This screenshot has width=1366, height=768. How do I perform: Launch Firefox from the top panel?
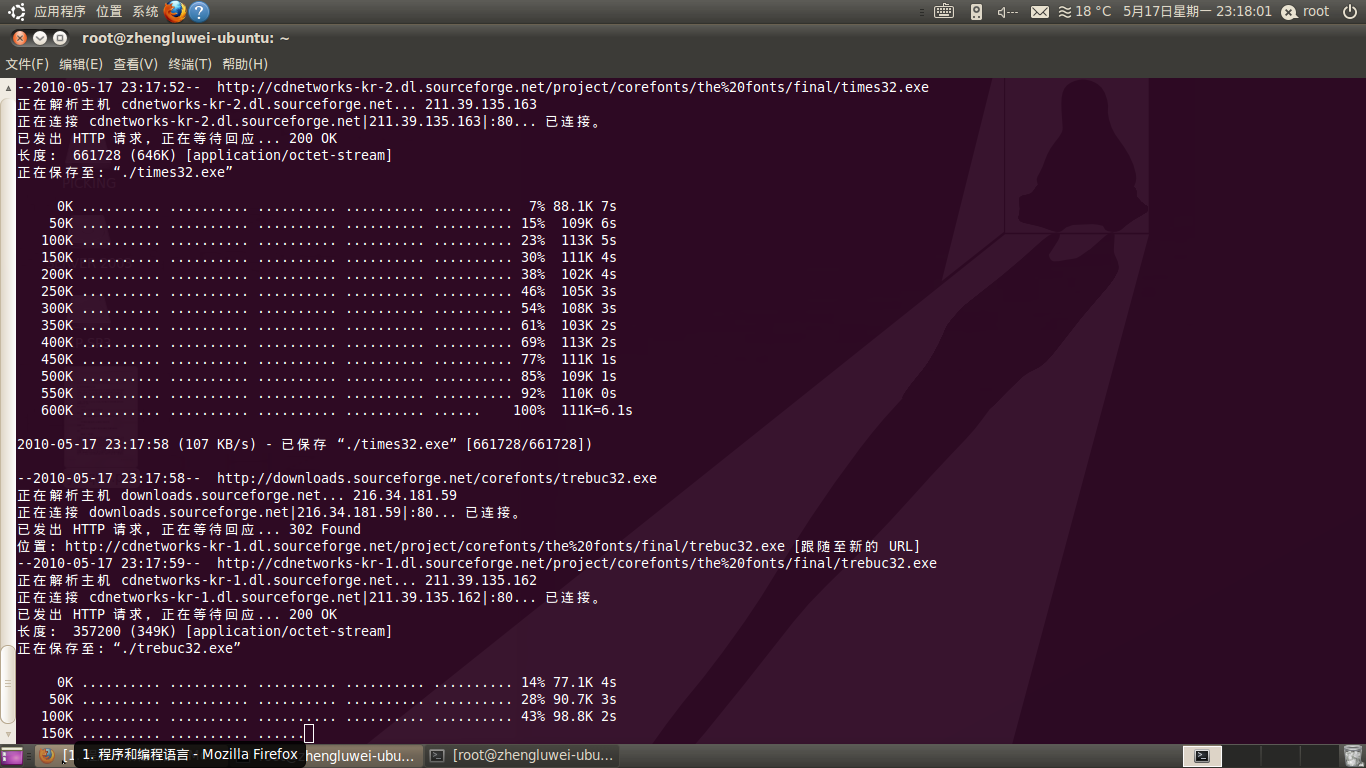[175, 12]
